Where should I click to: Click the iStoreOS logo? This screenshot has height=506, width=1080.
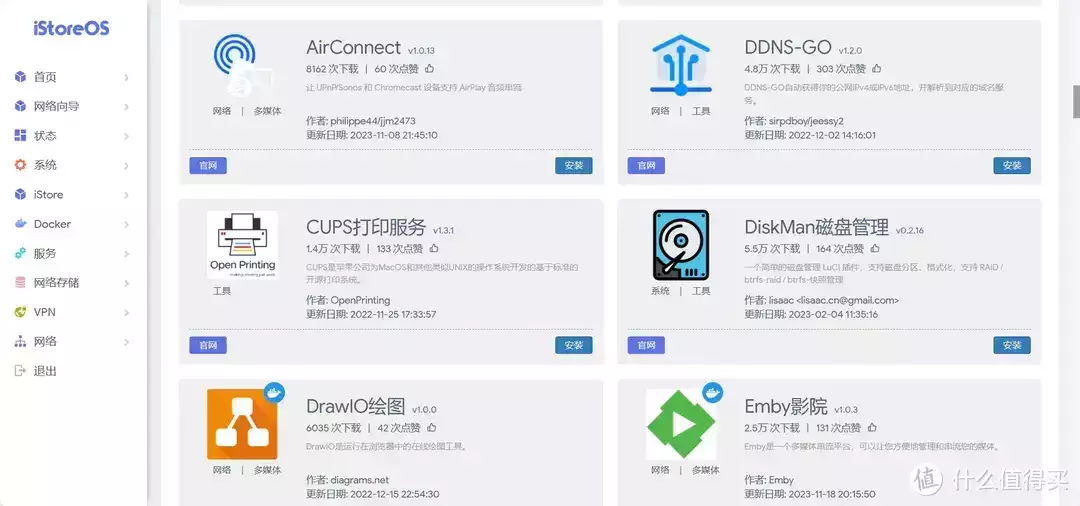click(x=72, y=28)
